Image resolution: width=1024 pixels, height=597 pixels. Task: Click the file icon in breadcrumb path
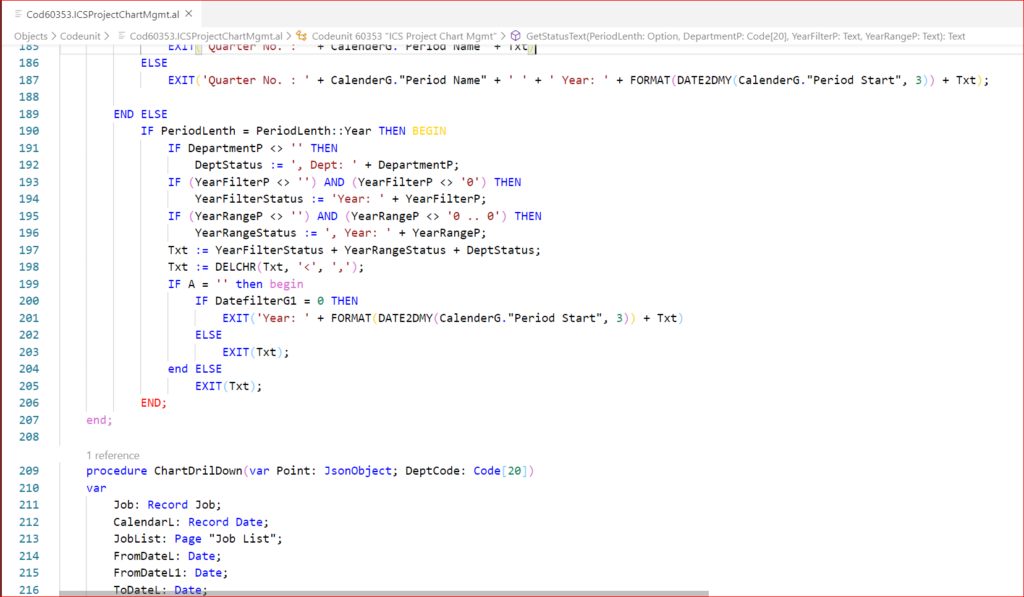point(121,36)
